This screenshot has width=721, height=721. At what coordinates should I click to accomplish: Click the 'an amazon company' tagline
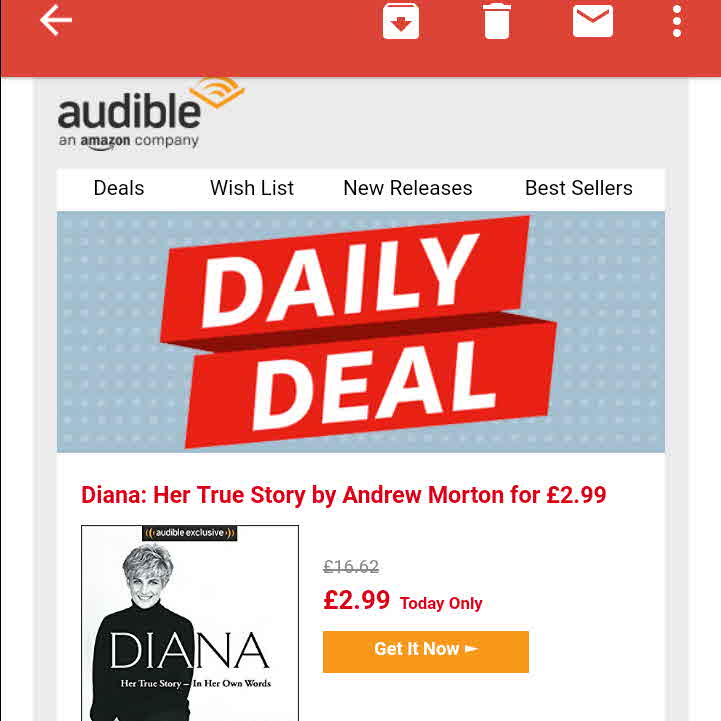[128, 141]
